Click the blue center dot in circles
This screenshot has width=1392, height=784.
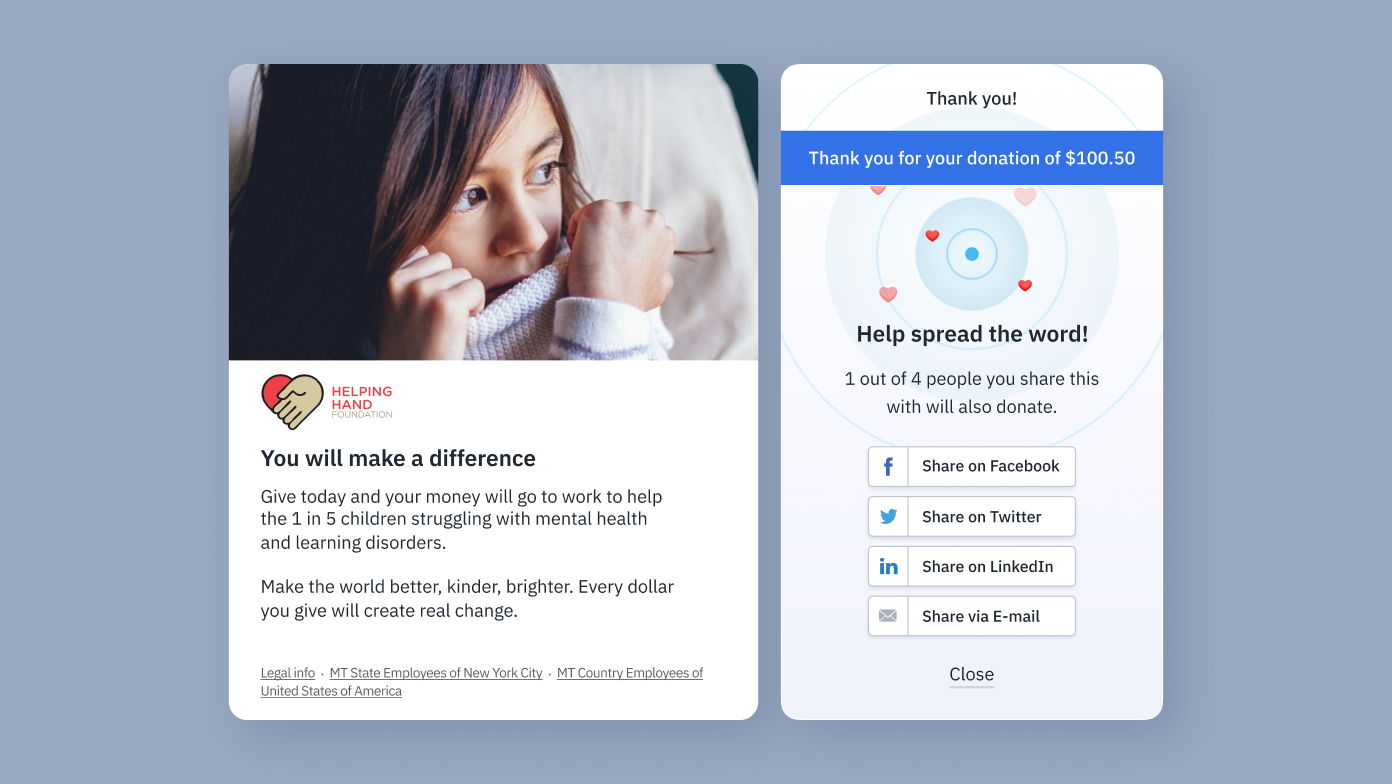(972, 254)
